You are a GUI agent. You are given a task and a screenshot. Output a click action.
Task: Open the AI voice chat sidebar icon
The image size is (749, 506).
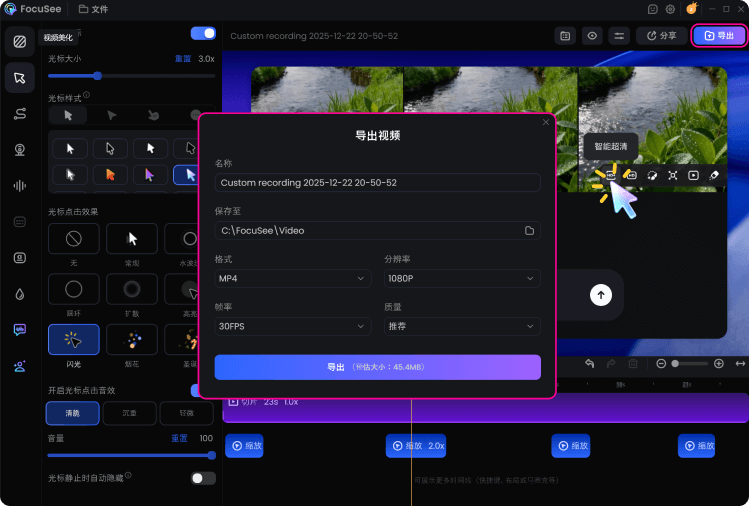(x=20, y=330)
